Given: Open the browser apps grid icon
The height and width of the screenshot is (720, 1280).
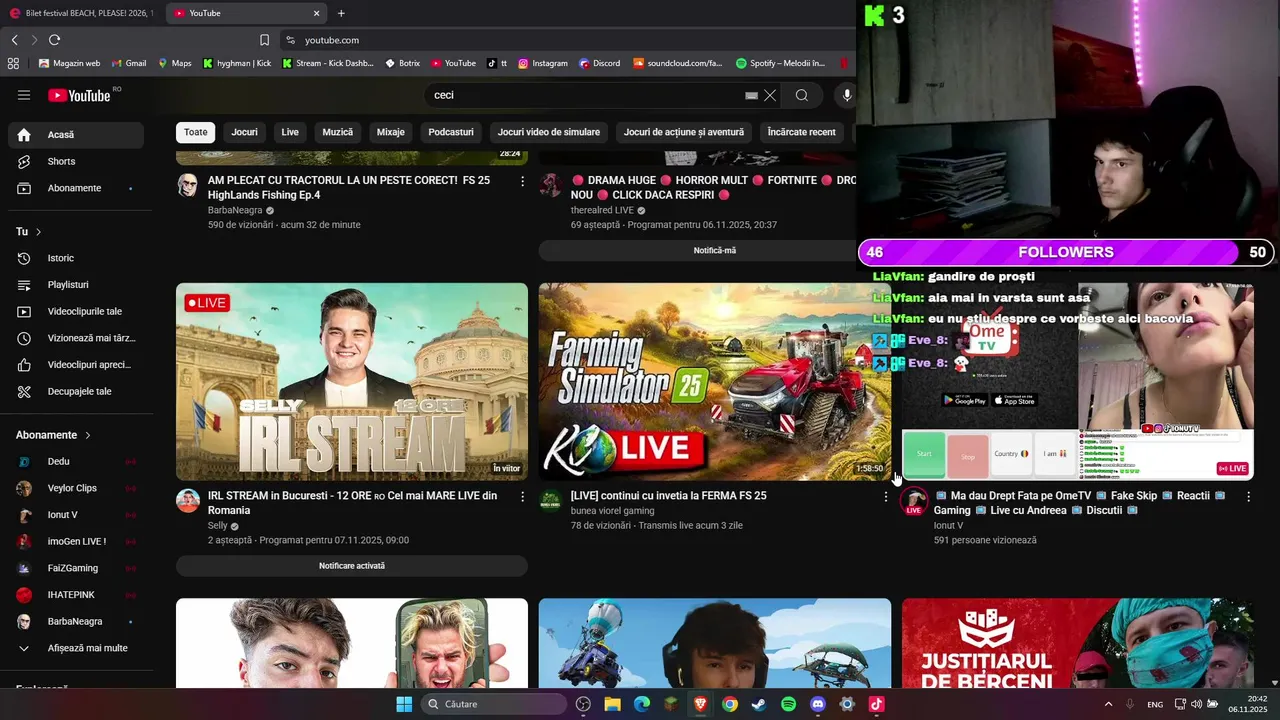Looking at the screenshot, I should (x=13, y=63).
